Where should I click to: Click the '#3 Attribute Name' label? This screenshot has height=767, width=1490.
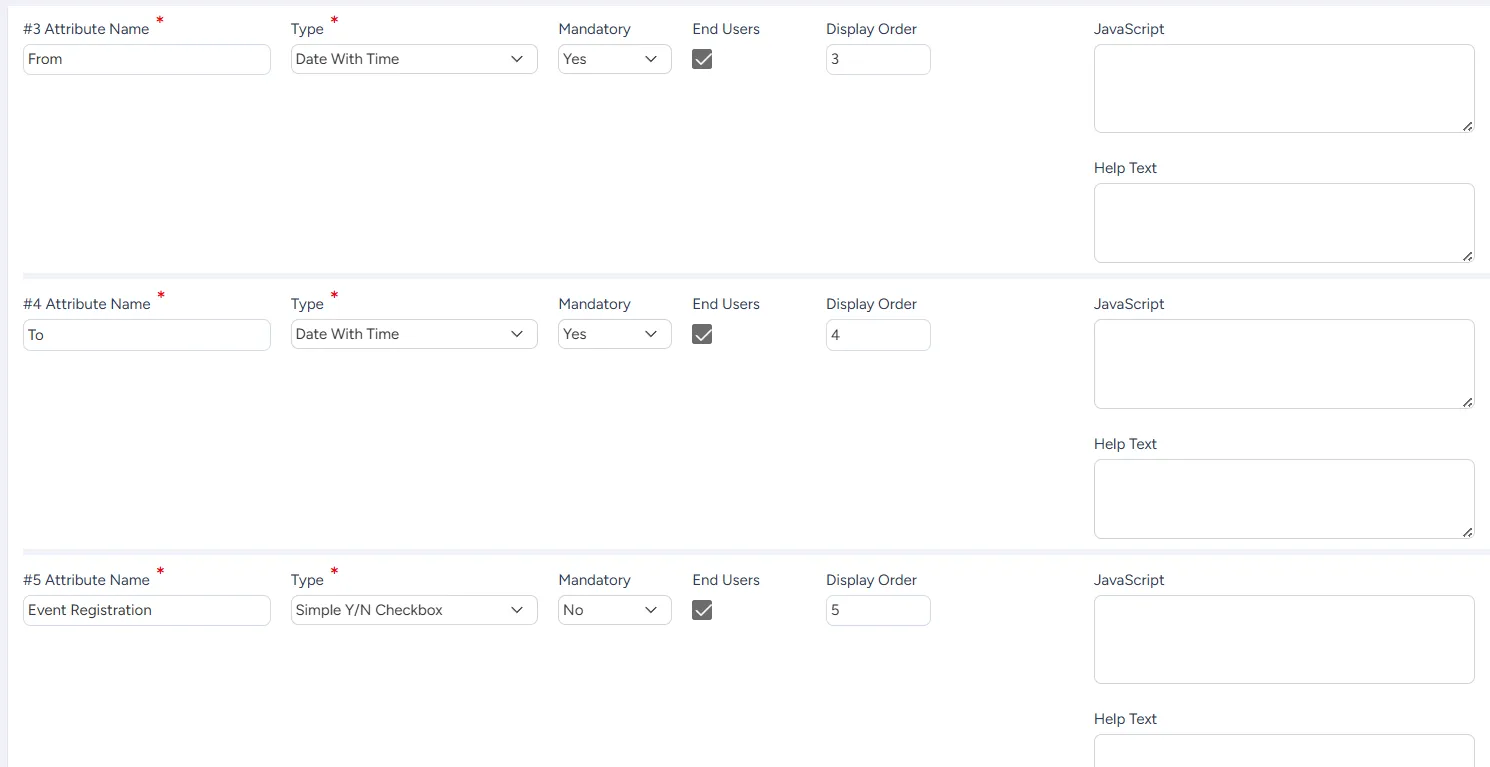(86, 29)
